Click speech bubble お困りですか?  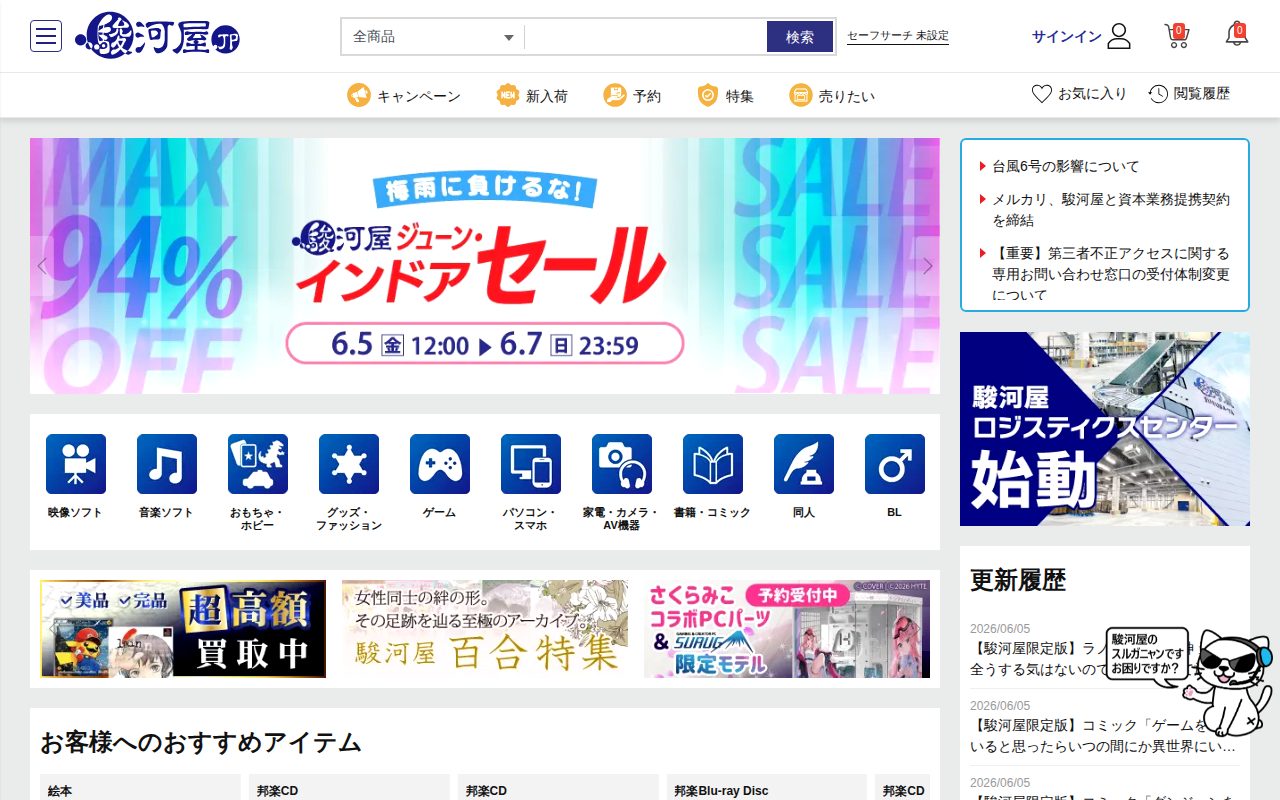(x=1147, y=654)
